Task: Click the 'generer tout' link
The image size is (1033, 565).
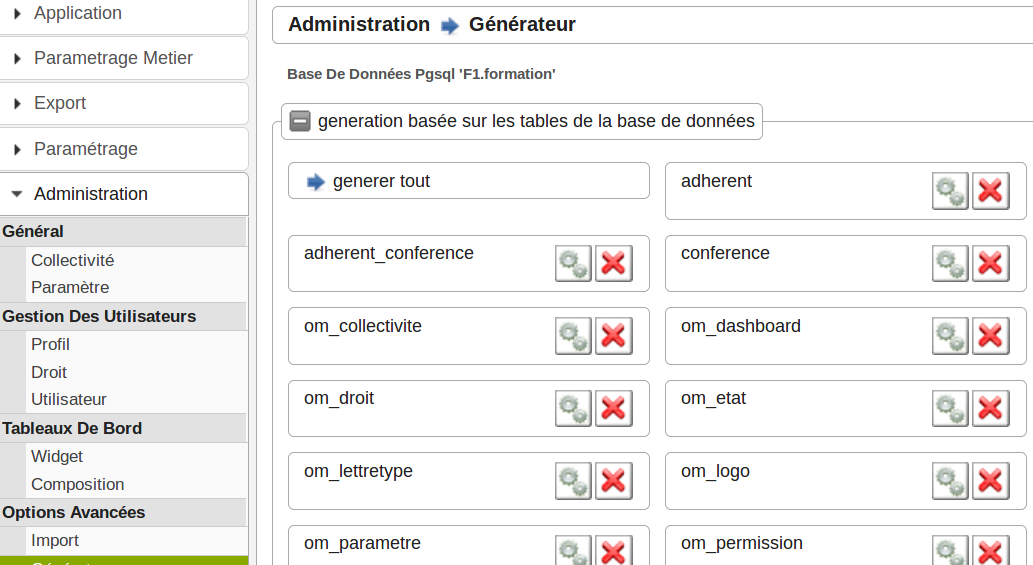Action: pyautogui.click(x=380, y=182)
